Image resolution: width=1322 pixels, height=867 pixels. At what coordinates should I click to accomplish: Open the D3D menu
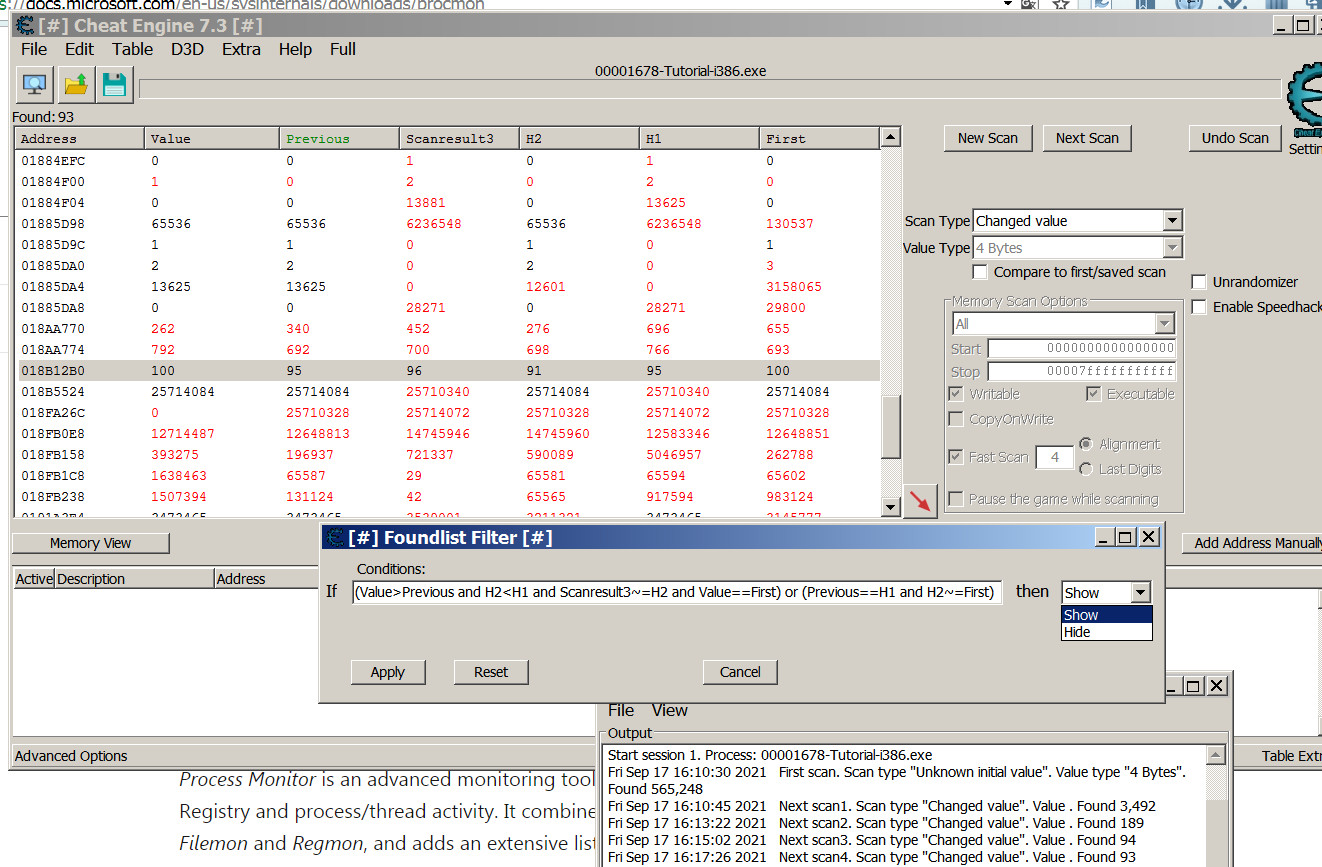187,49
